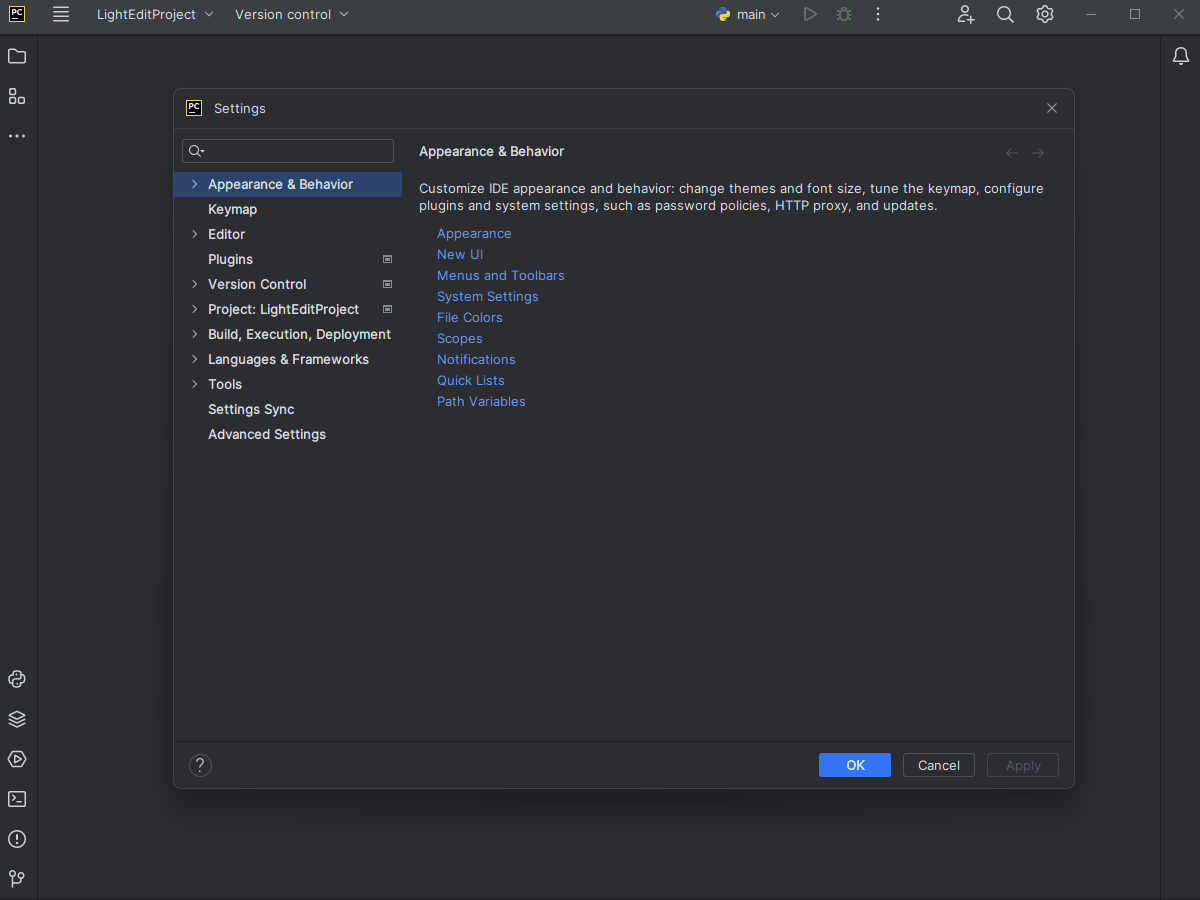Click the Settings dialog help question mark
Viewport: 1200px width, 900px height.
coord(200,765)
